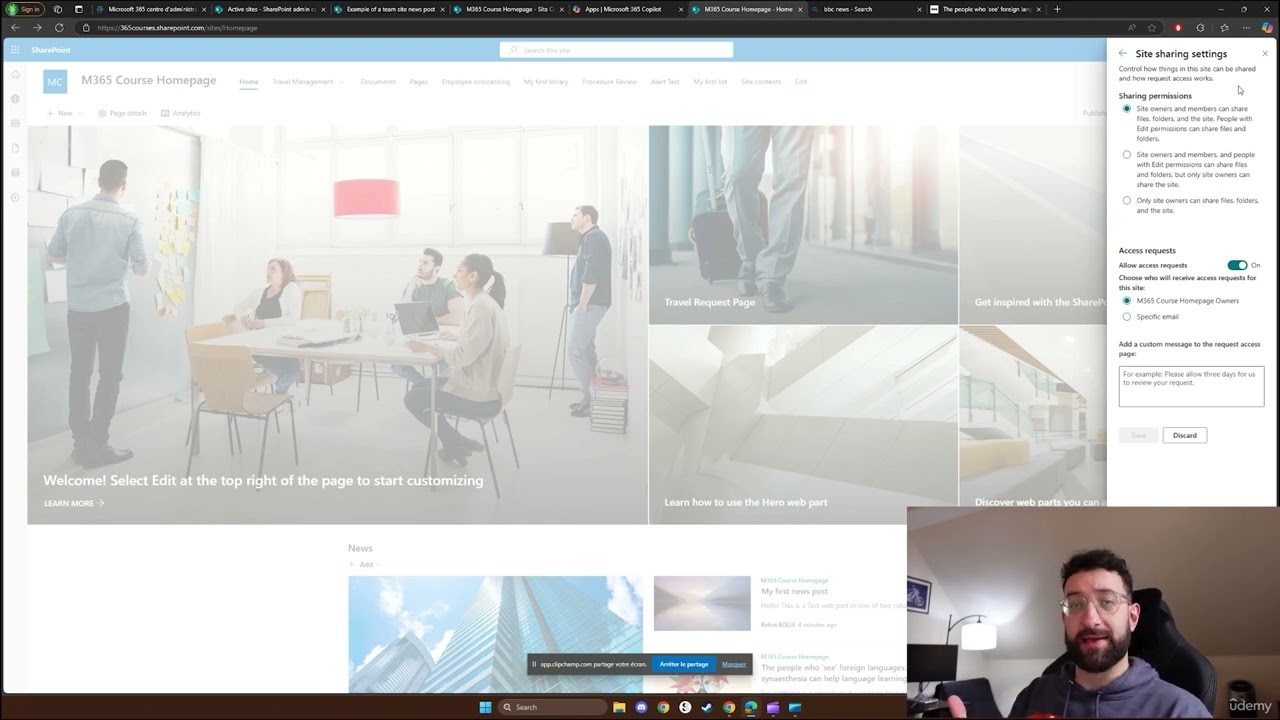Open the Procedure Review nav link

click(609, 82)
